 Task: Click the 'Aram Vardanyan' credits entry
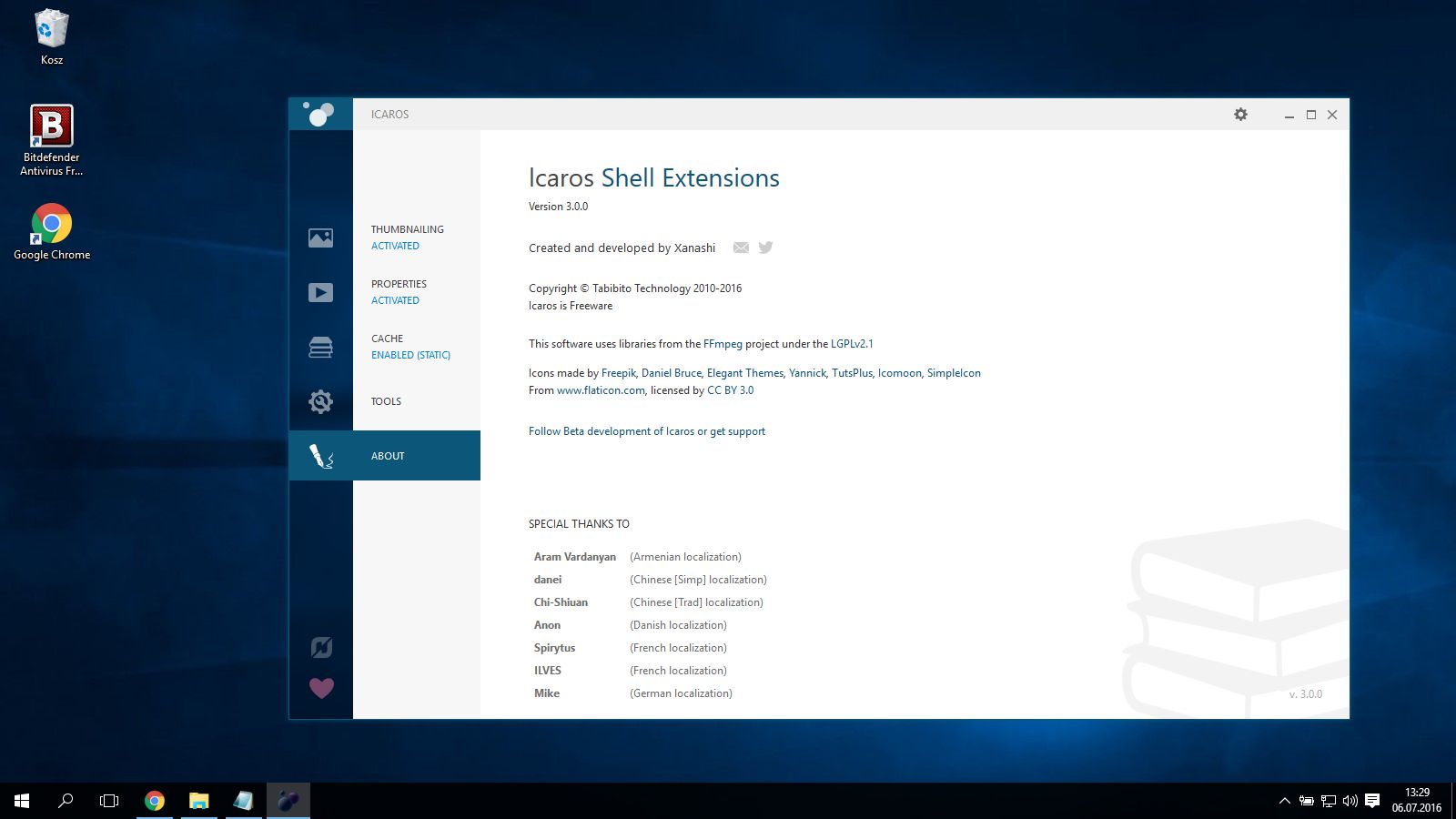[575, 557]
